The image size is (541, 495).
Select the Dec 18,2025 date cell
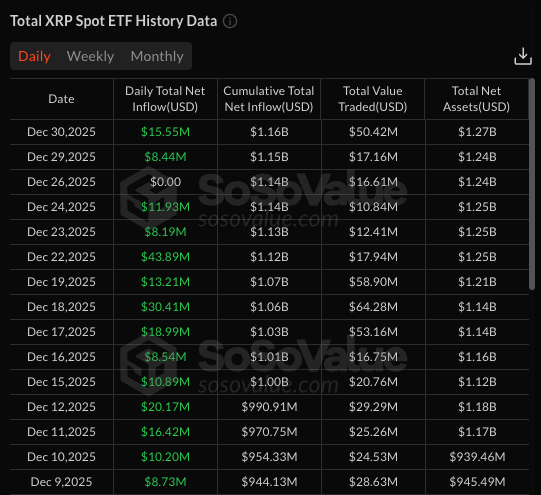pos(61,307)
